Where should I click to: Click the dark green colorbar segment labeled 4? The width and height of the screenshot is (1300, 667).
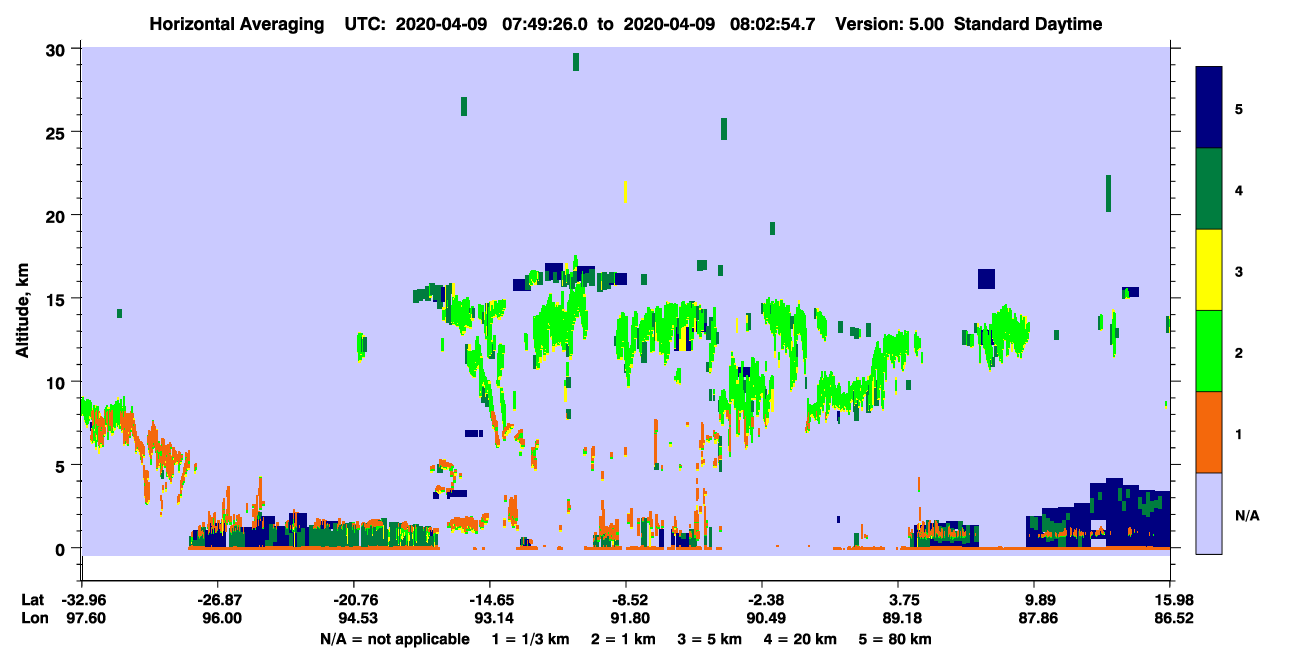(x=1209, y=189)
